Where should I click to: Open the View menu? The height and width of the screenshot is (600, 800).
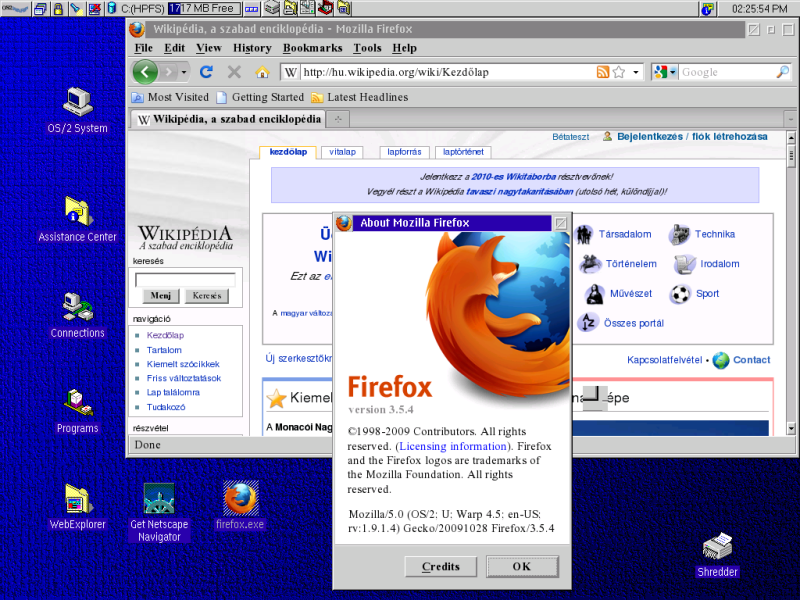(209, 48)
